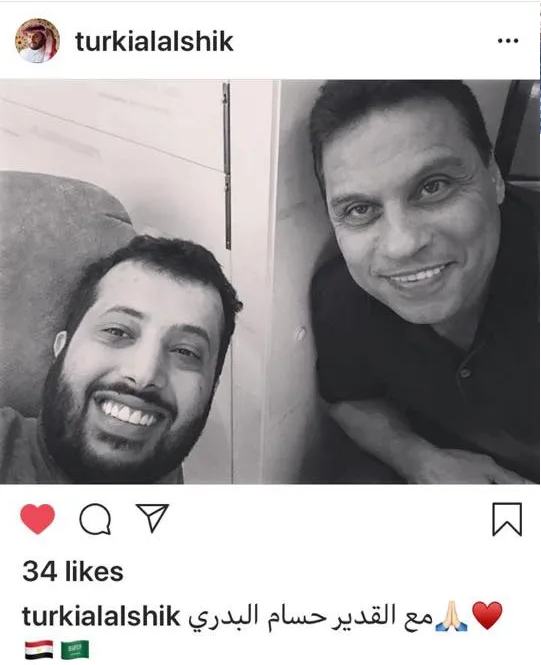This screenshot has height=665, width=541.
Task: Save post with bookmark icon
Action: point(507,519)
